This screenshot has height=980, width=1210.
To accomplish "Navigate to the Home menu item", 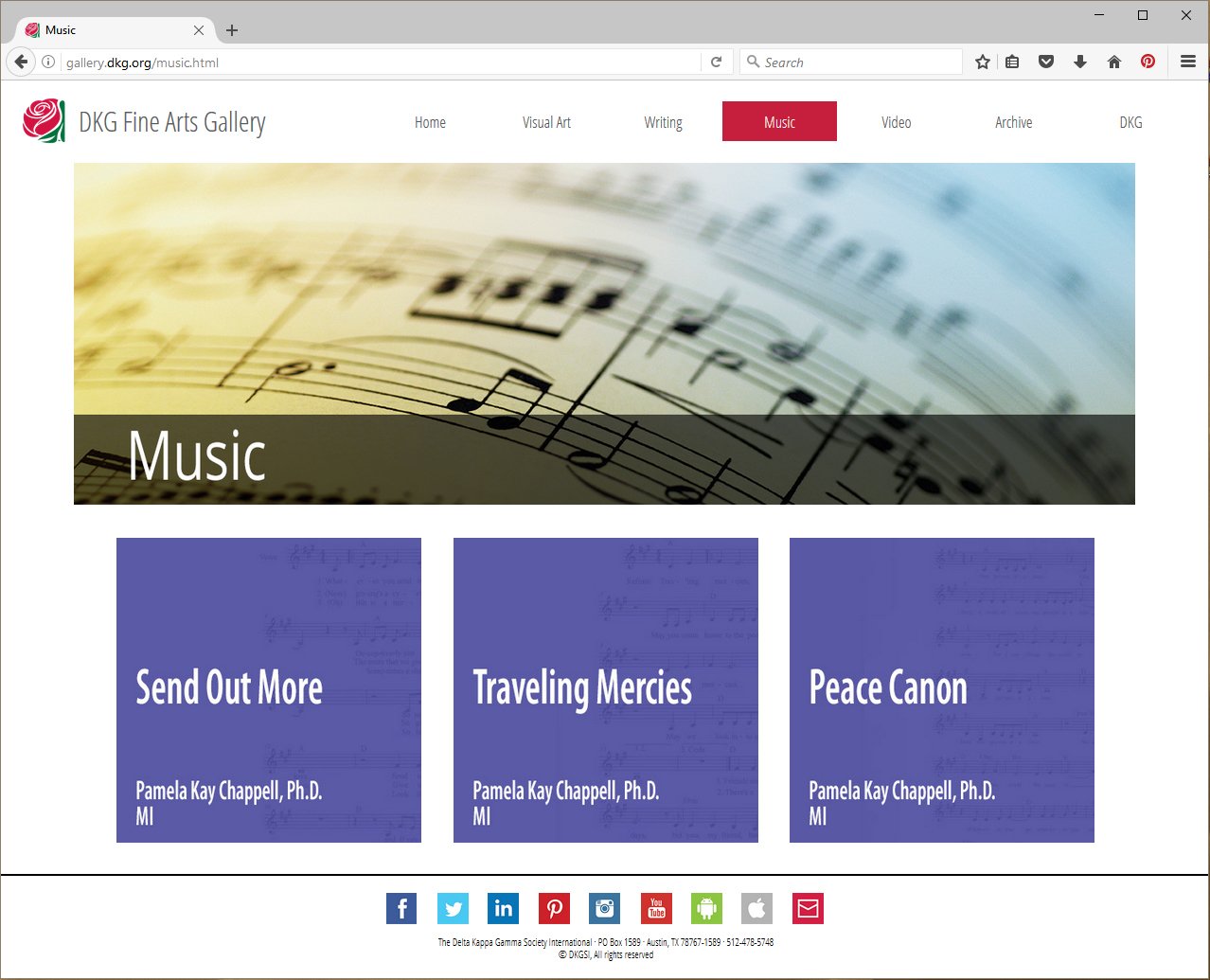I will click(430, 122).
